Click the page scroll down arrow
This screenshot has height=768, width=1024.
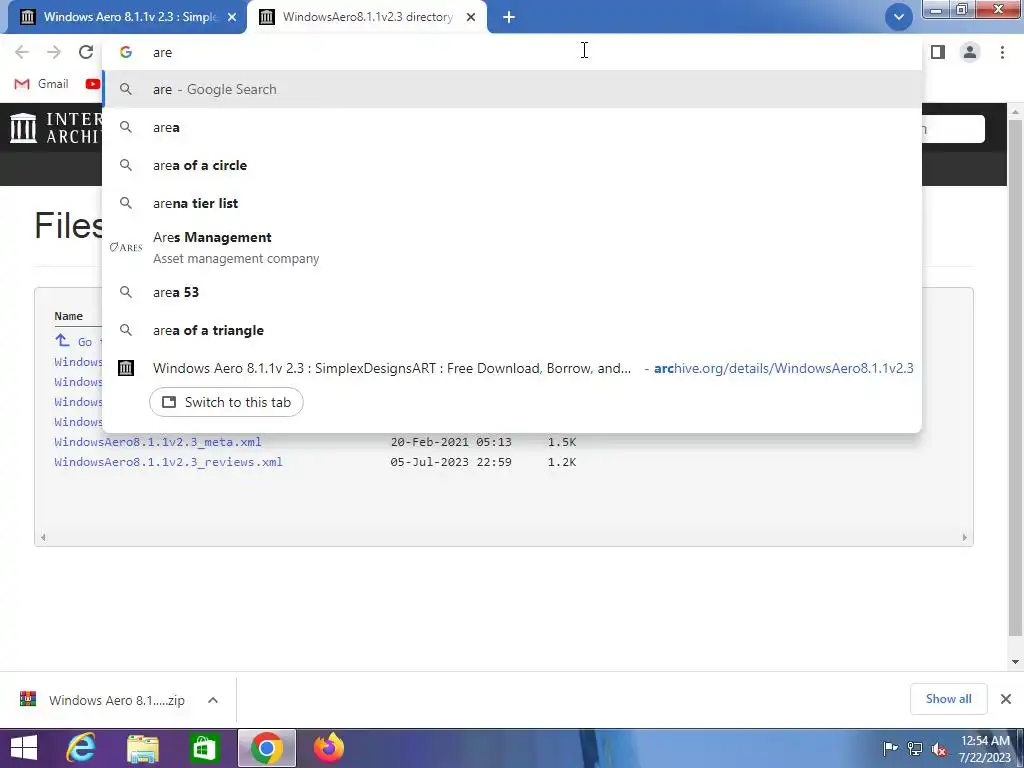click(x=1015, y=662)
